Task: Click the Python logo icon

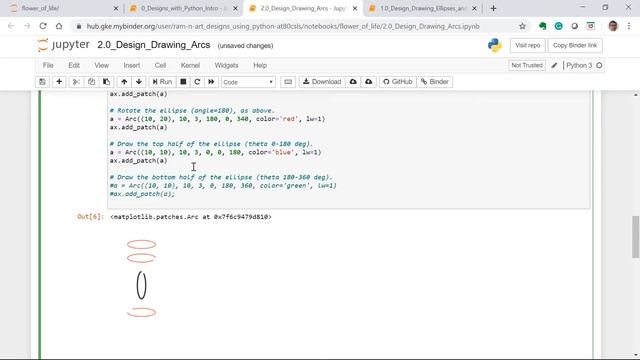Action: point(495,45)
